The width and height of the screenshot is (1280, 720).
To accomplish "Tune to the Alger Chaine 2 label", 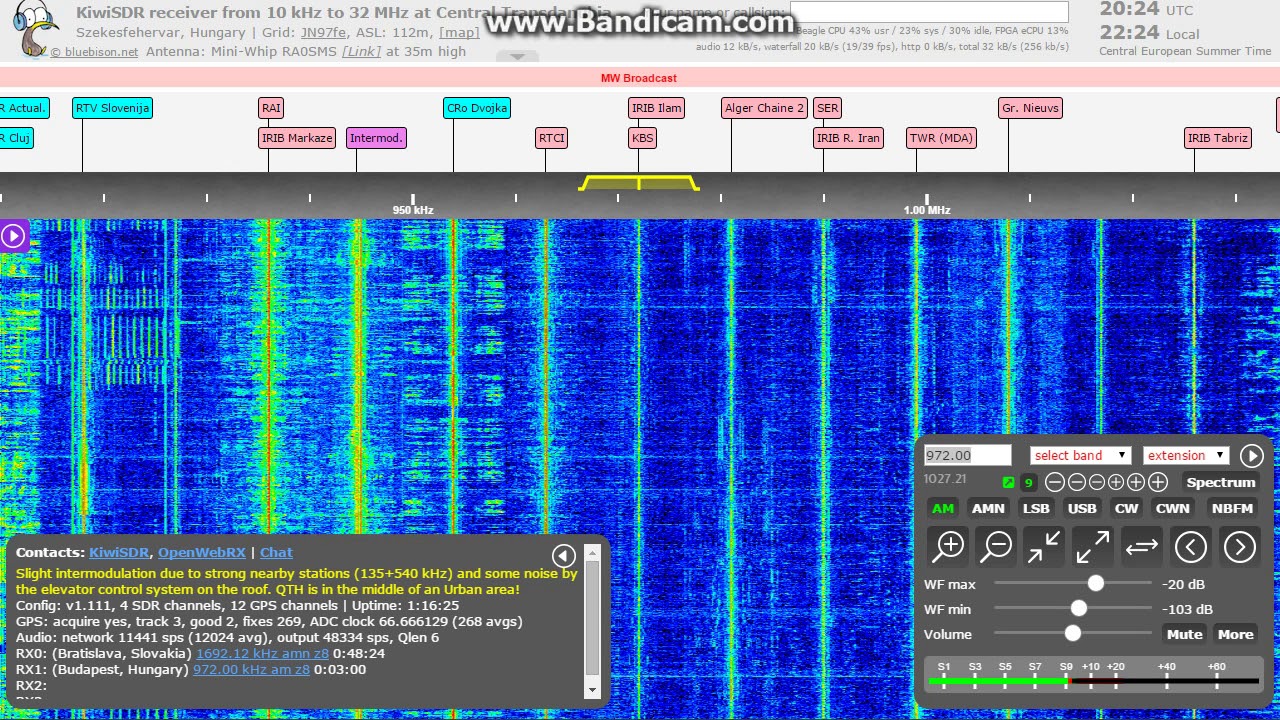I will click(764, 108).
